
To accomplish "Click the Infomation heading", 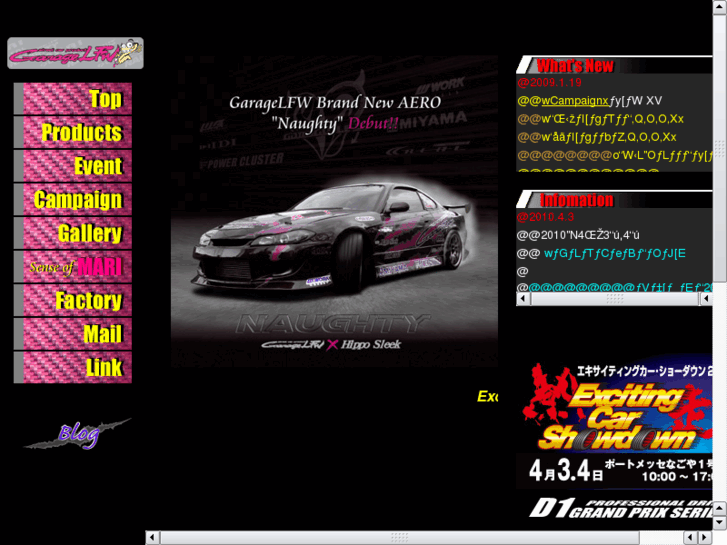I will [x=576, y=200].
